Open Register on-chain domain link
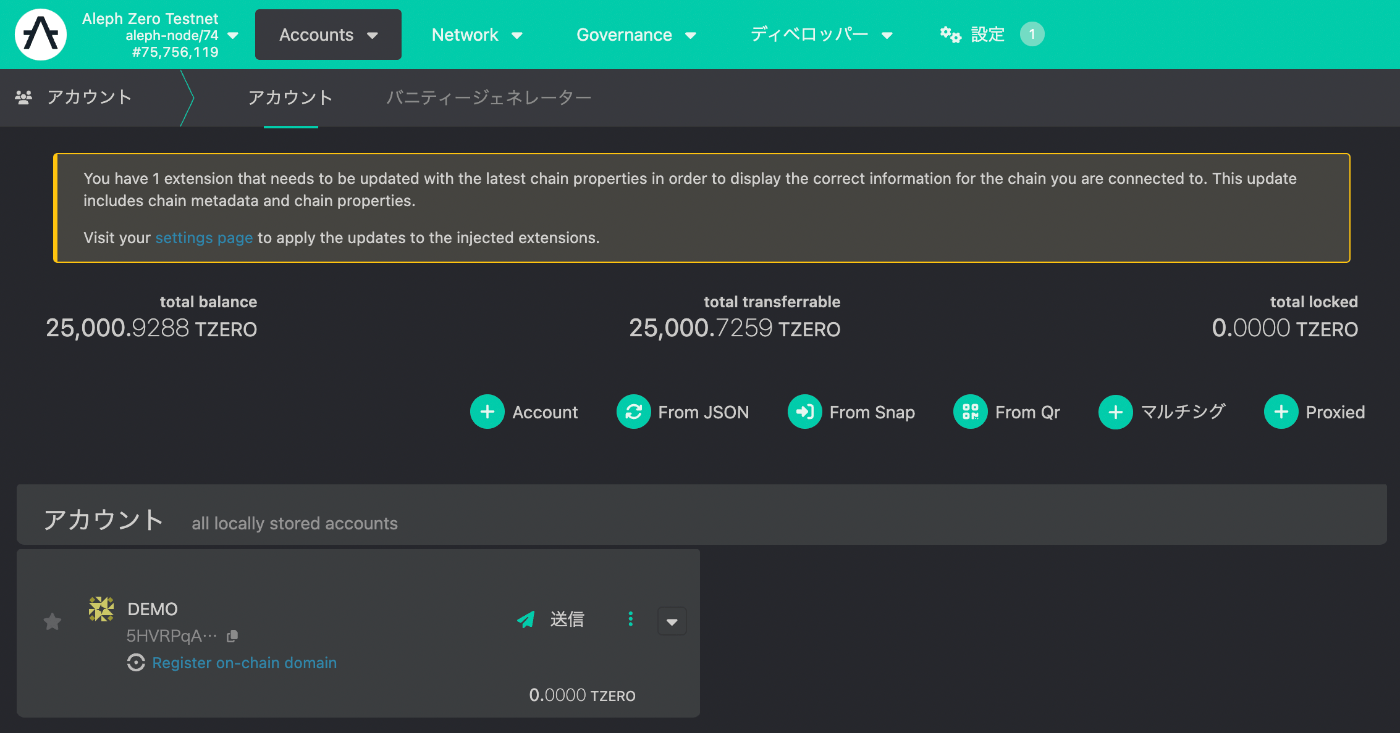Viewport: 1400px width, 733px height. coord(244,663)
